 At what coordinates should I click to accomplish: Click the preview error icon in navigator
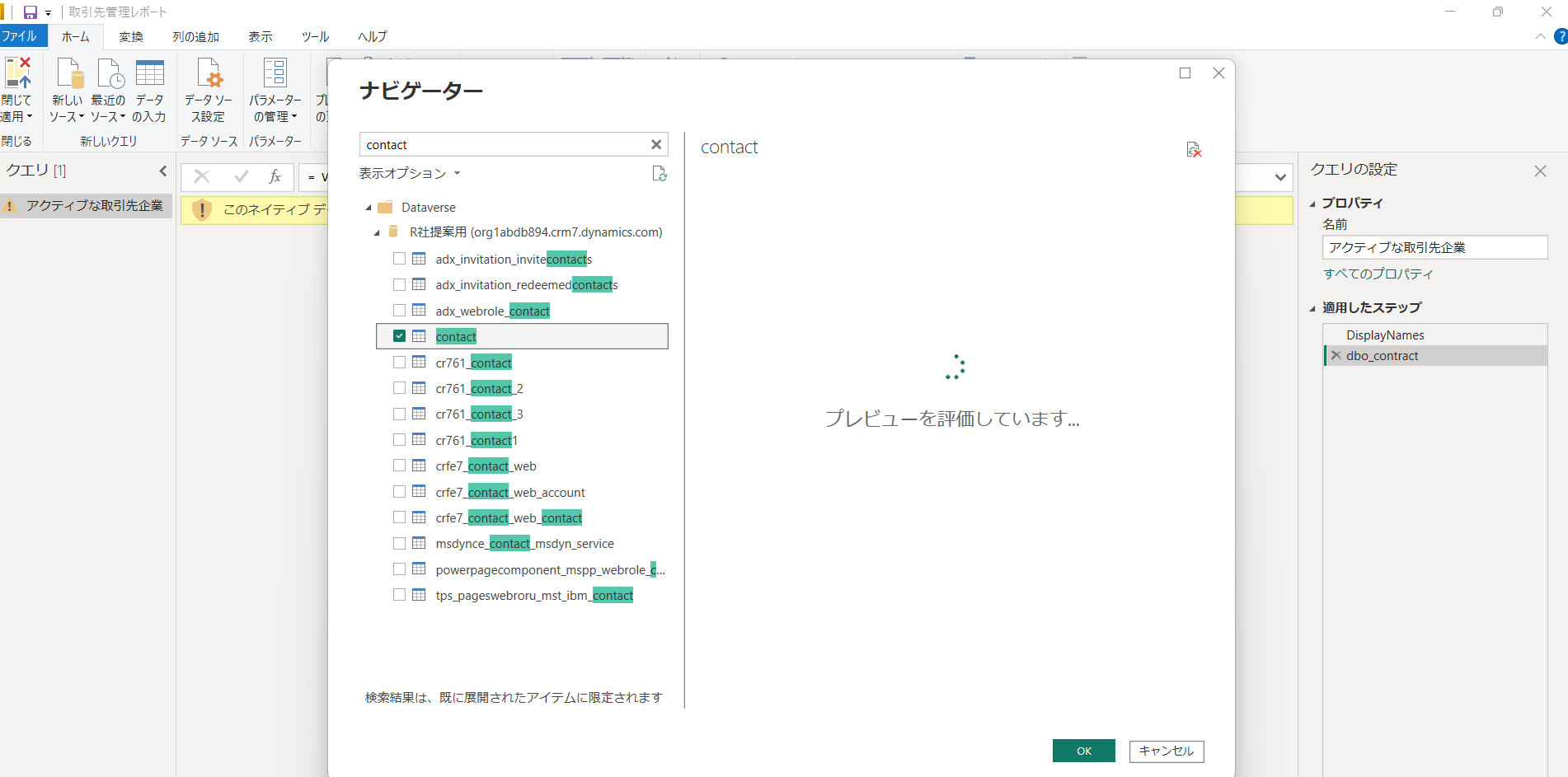pos(1194,149)
